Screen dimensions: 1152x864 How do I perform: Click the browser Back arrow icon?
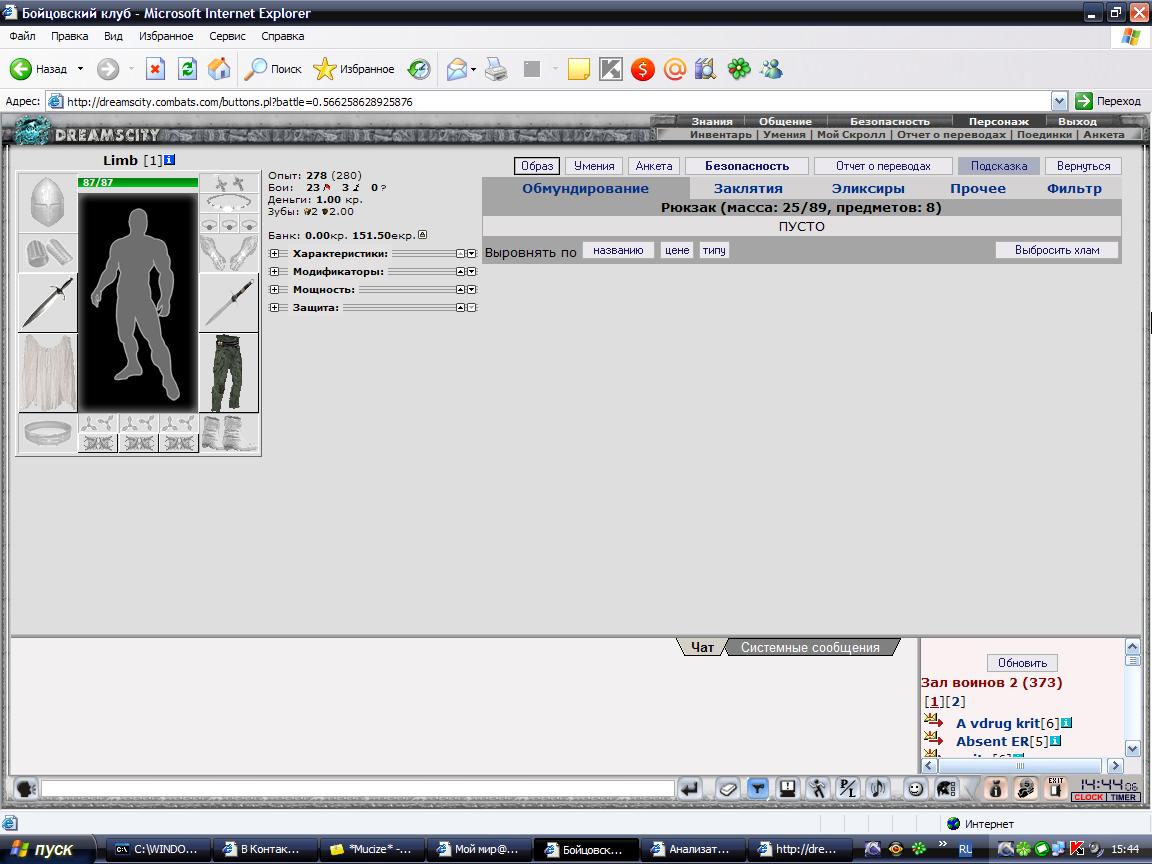pyautogui.click(x=21, y=69)
